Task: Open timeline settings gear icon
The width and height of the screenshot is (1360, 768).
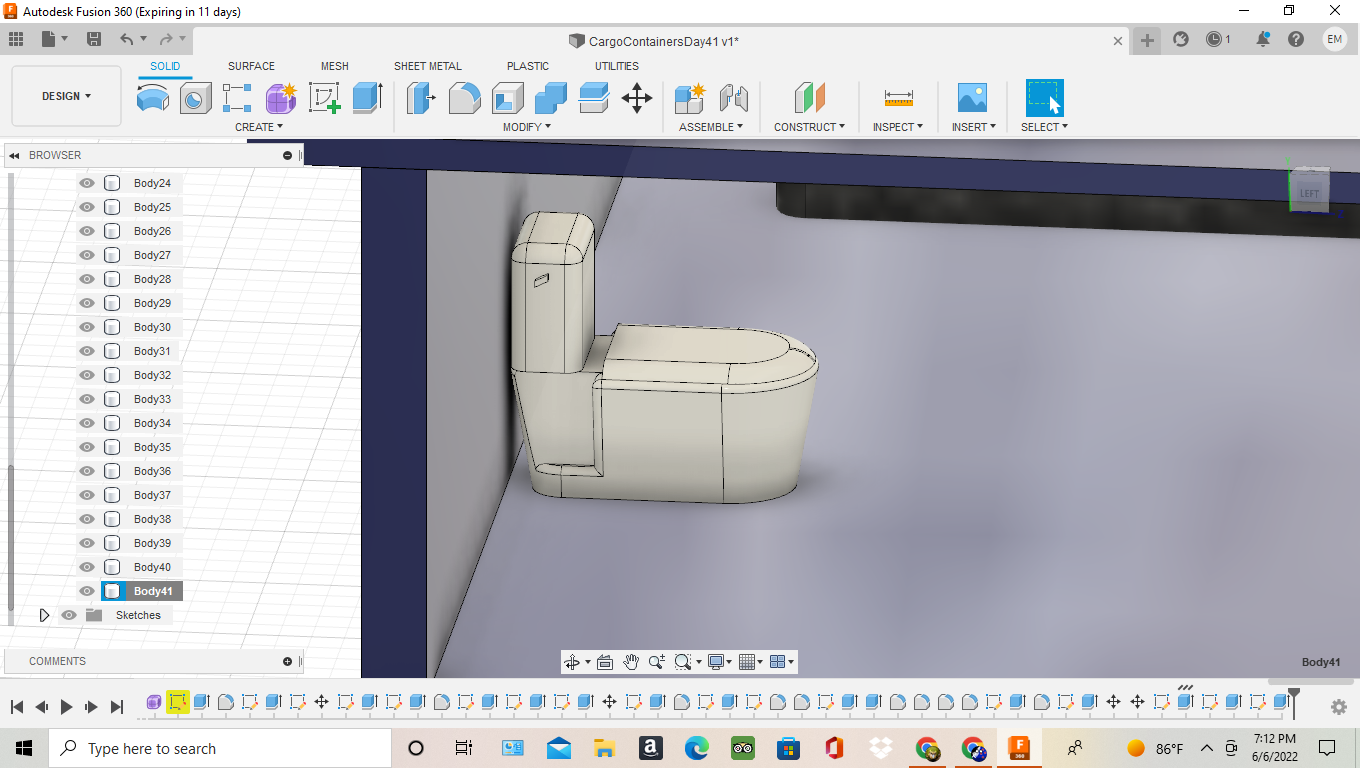Action: point(1339,706)
